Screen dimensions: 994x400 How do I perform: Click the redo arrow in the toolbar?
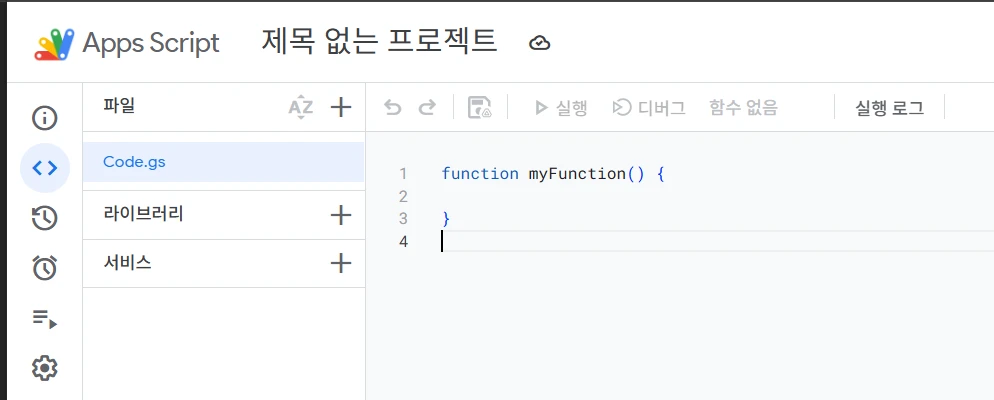pos(427,107)
